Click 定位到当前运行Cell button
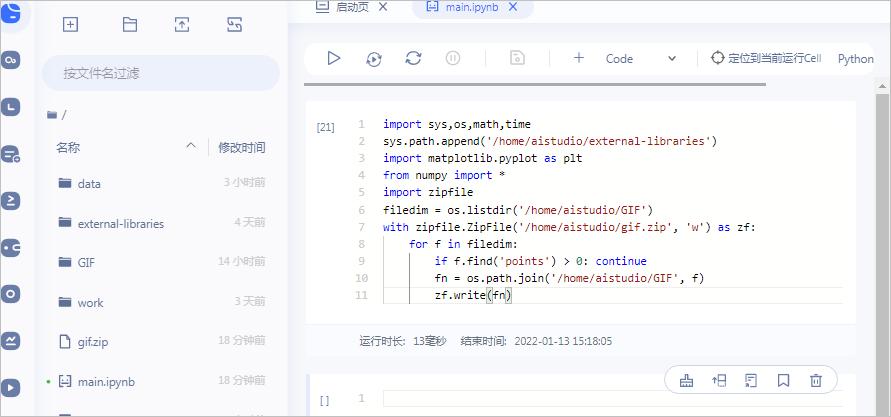The width and height of the screenshot is (891, 417). pyautogui.click(x=765, y=59)
